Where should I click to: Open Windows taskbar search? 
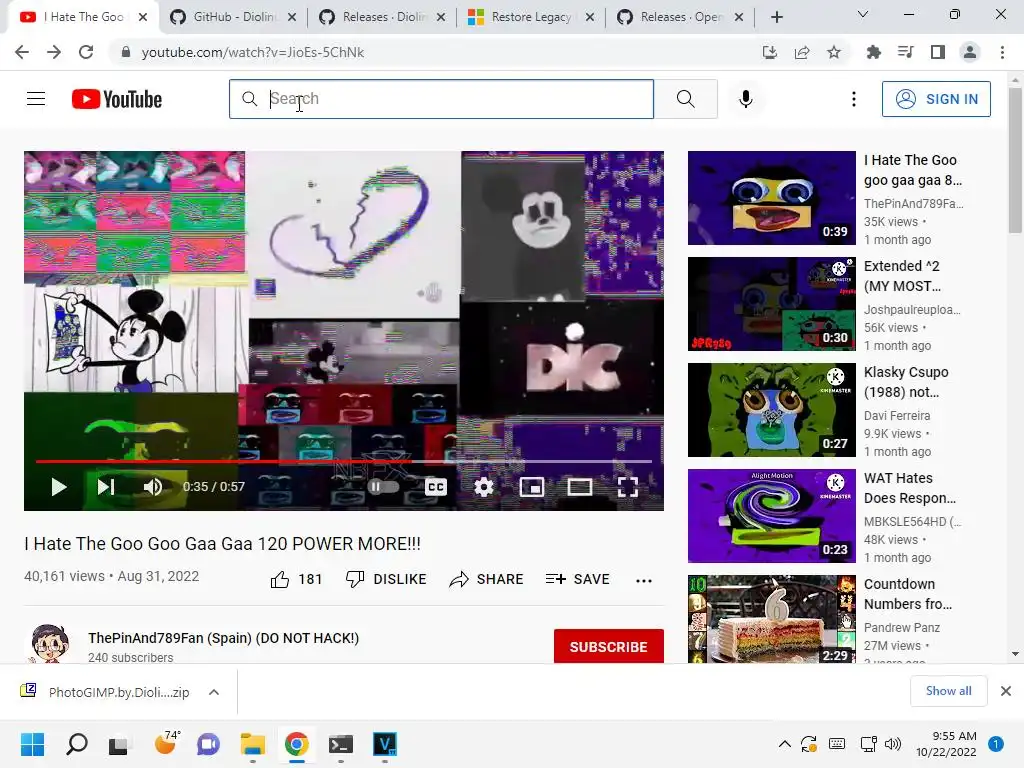[x=76, y=744]
